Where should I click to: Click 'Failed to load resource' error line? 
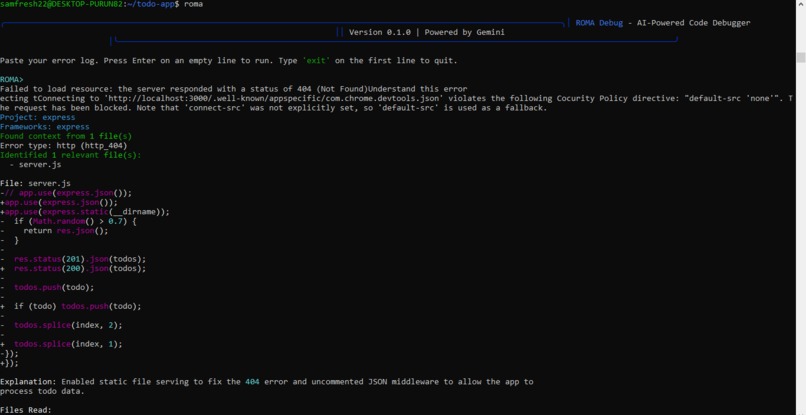(233, 89)
